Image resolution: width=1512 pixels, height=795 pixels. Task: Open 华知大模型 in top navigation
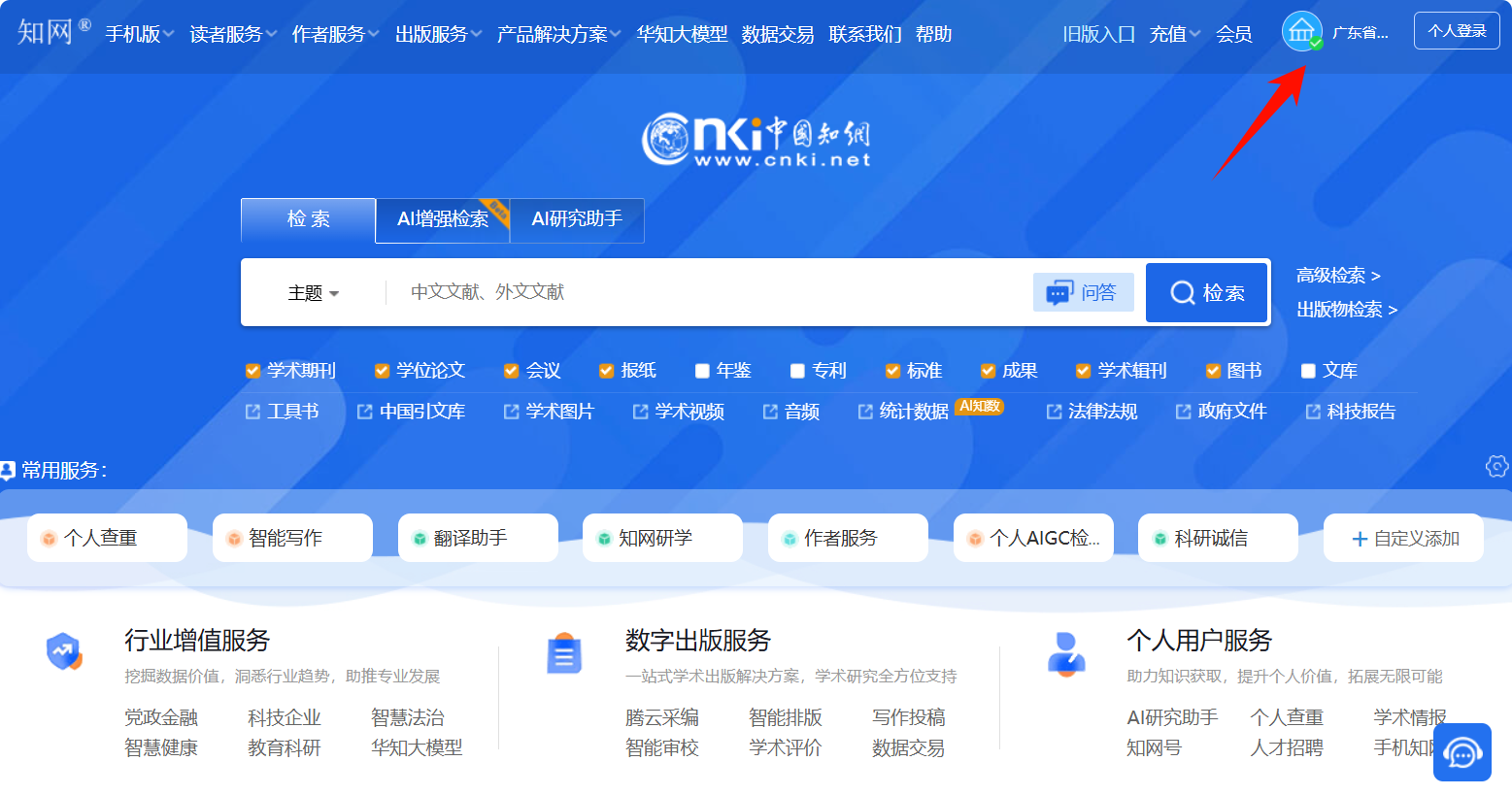[x=682, y=34]
